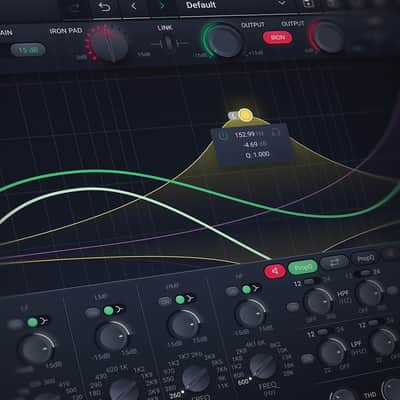400x400 pixels.
Task: Click the small handle beside yellow node
Action: pyautogui.click(x=232, y=116)
